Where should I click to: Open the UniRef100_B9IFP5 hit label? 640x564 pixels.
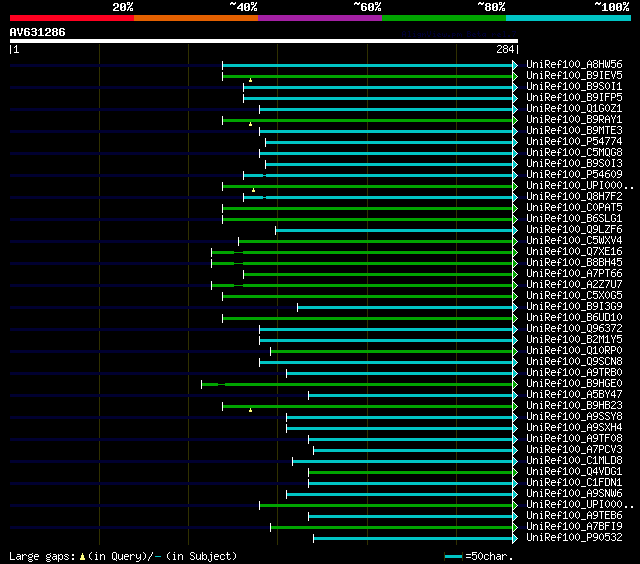[574, 98]
